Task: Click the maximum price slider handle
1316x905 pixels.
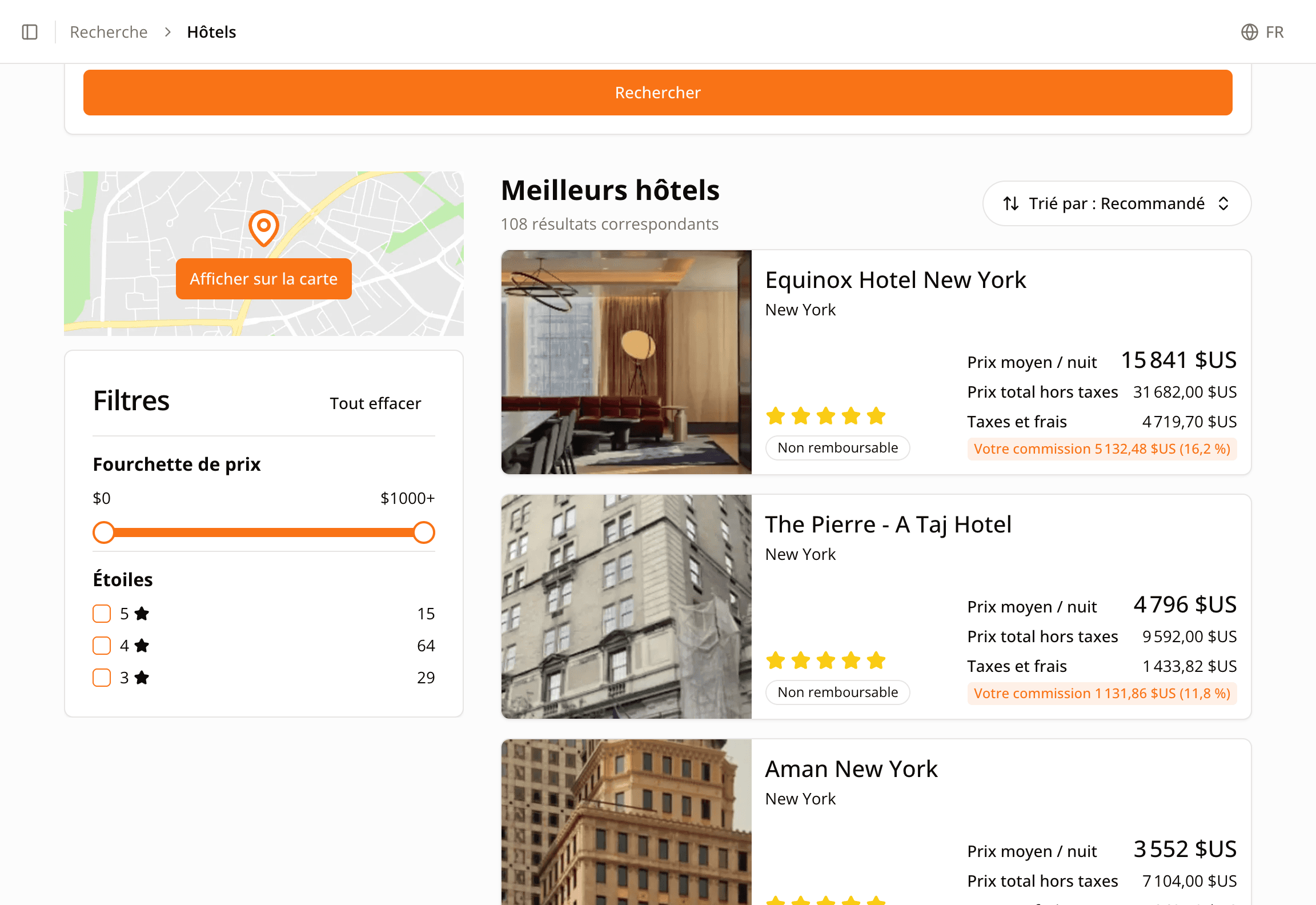Action: (424, 532)
